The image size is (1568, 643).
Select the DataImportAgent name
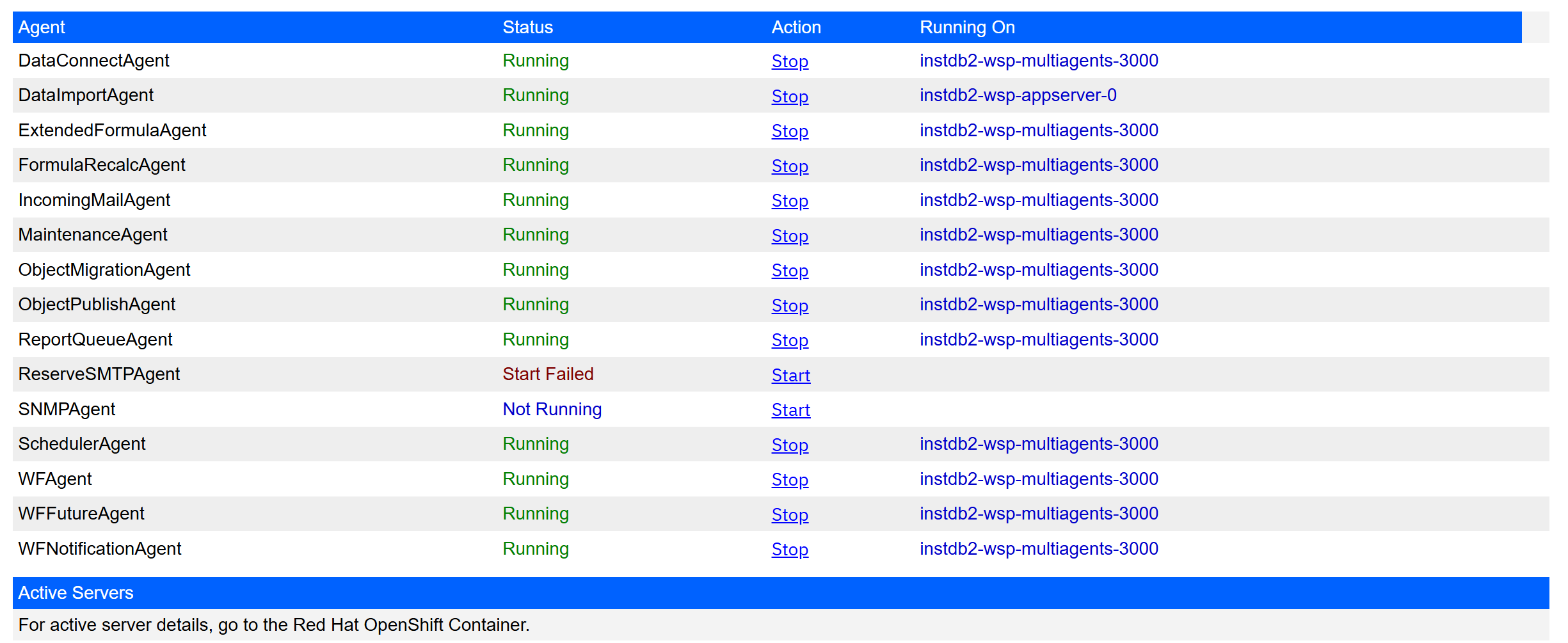[86, 95]
